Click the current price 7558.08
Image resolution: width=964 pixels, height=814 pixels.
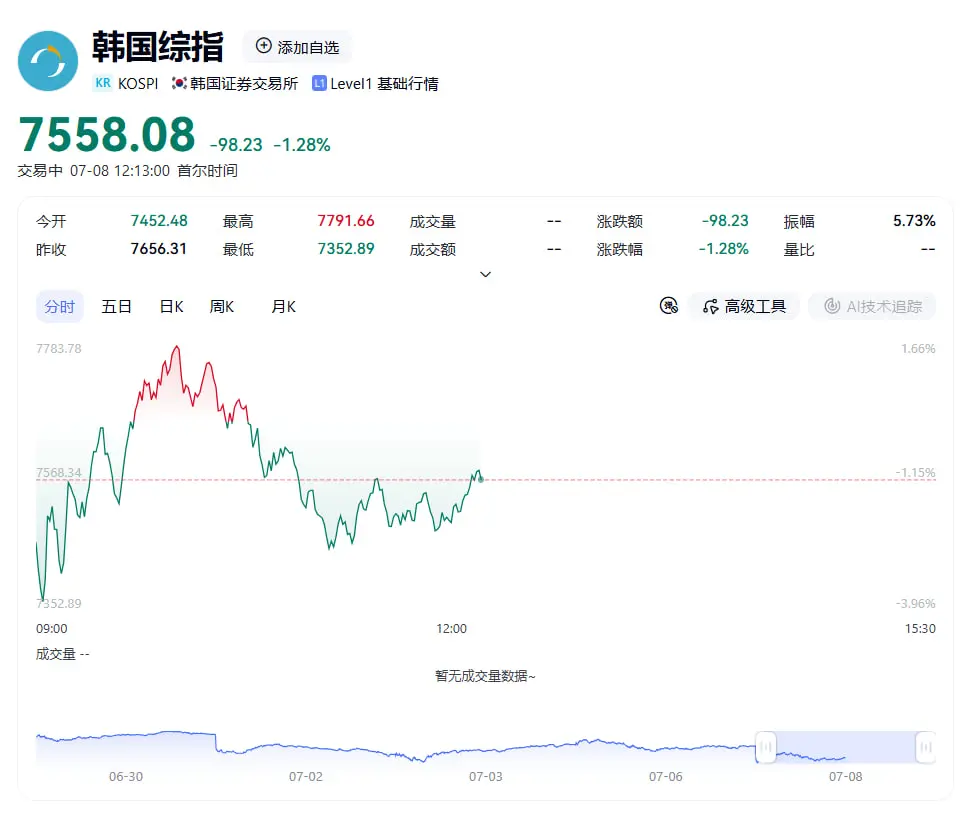click(107, 134)
